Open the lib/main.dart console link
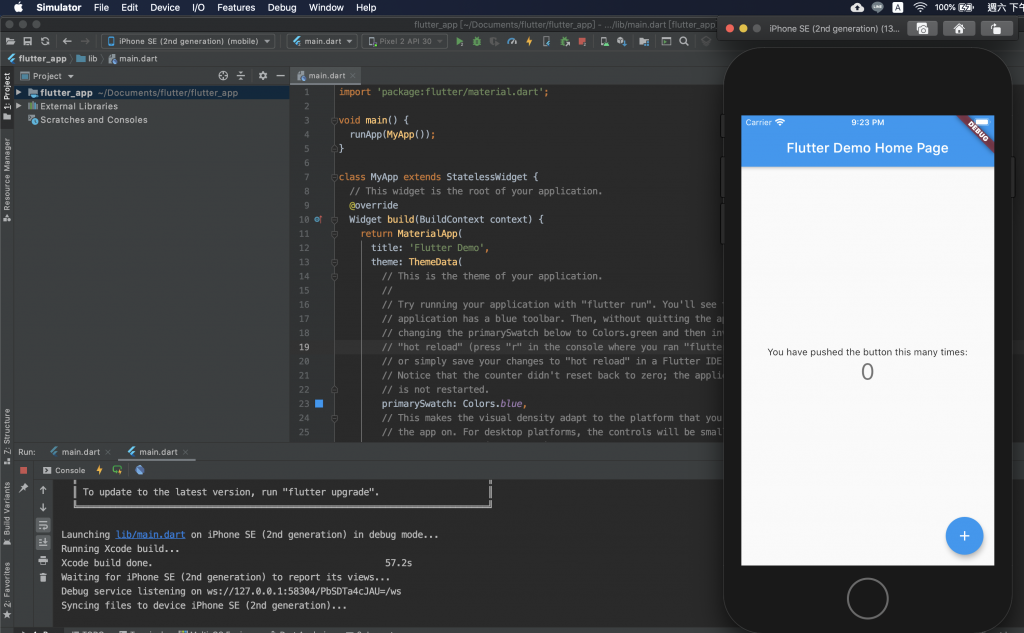This screenshot has width=1024, height=633. [x=150, y=534]
